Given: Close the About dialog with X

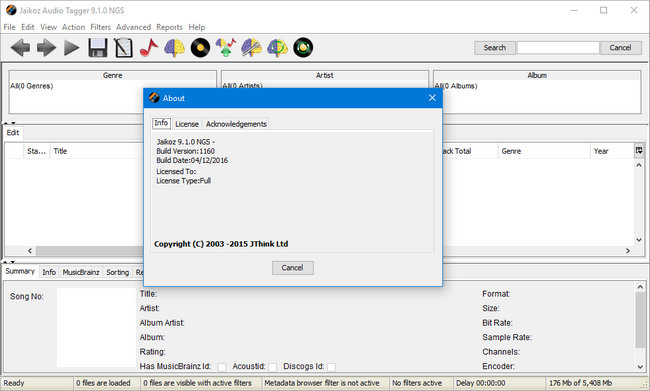Looking at the screenshot, I should 432,98.
